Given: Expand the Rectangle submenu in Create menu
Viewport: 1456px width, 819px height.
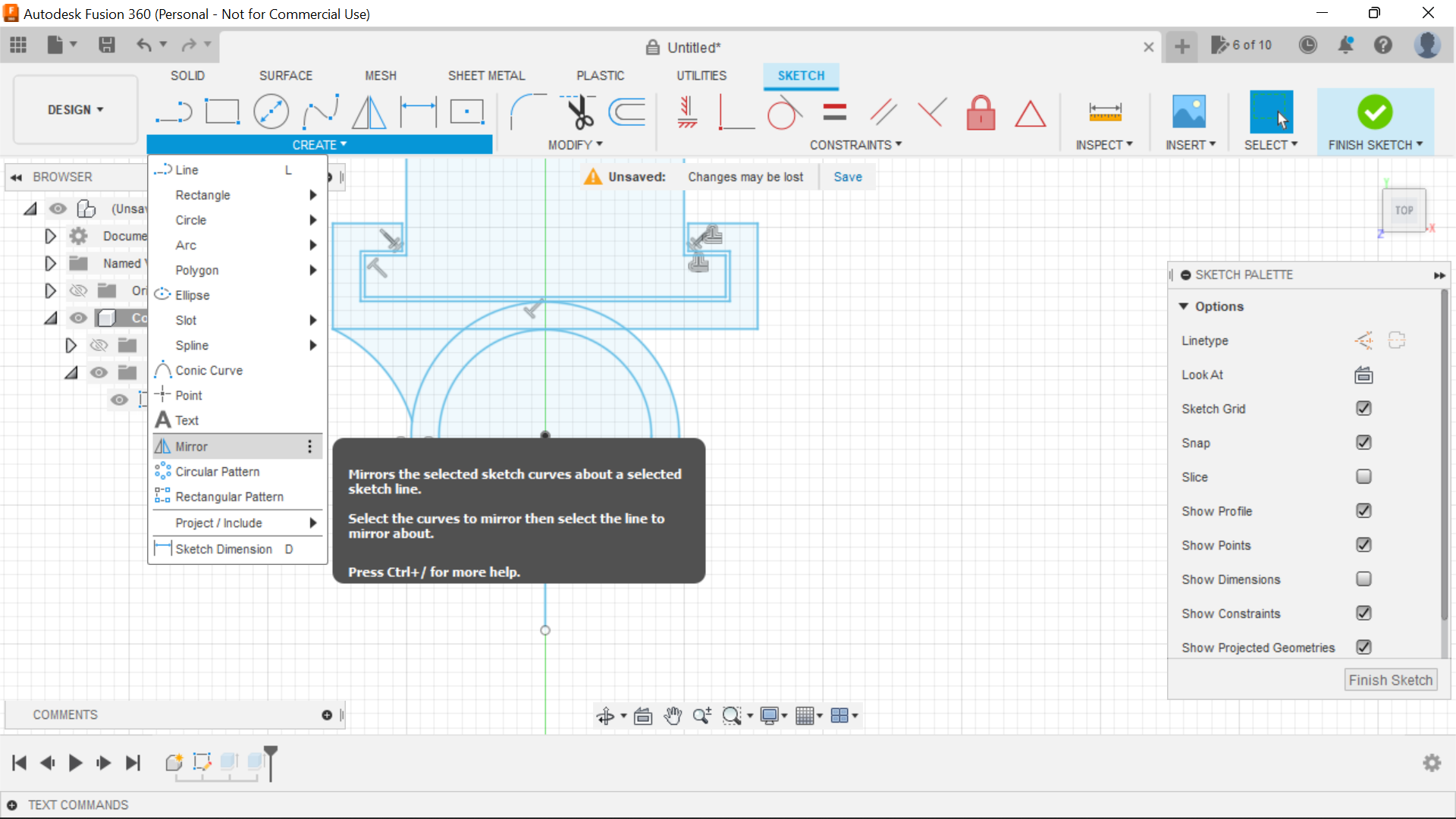Looking at the screenshot, I should coord(312,195).
